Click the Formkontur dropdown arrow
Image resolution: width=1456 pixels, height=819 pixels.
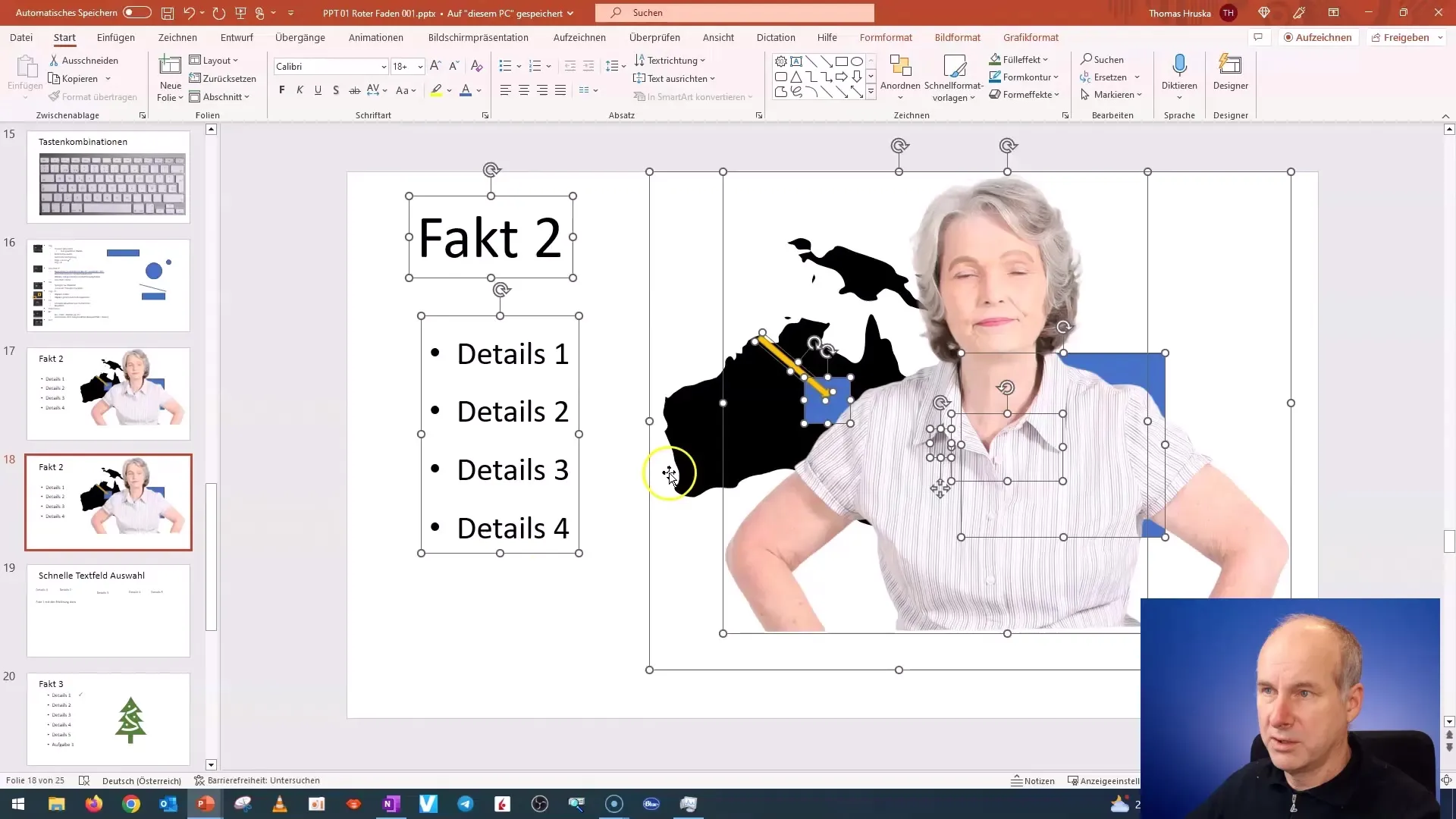click(1056, 77)
